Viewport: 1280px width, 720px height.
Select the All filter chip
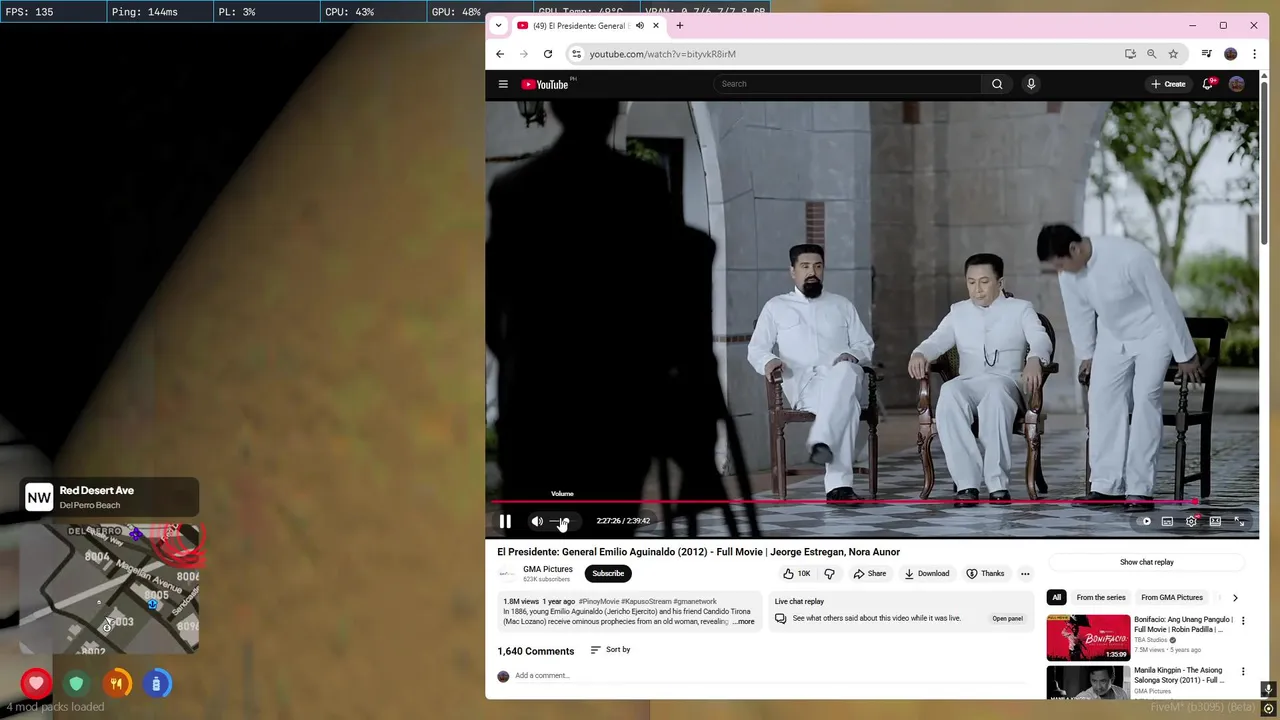[x=1056, y=598]
